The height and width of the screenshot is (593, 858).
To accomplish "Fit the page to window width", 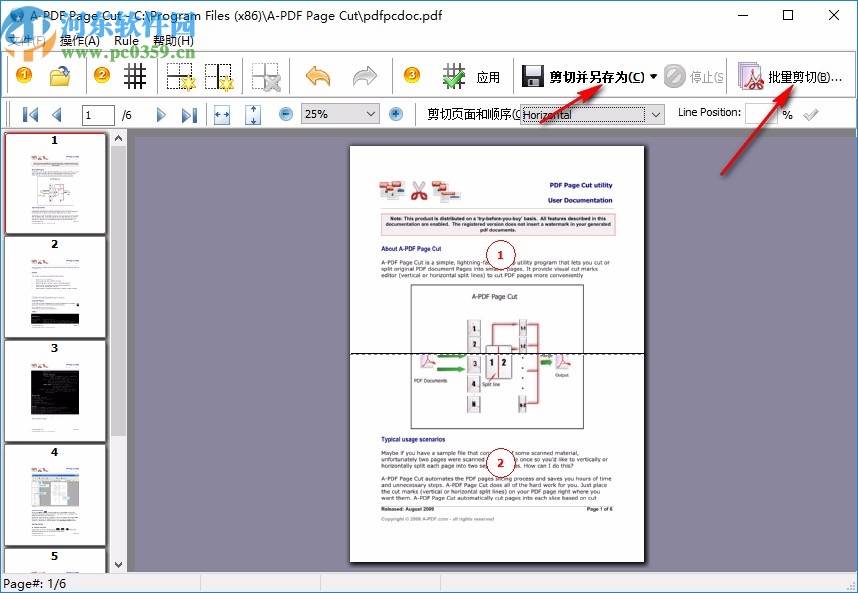I will [x=222, y=114].
